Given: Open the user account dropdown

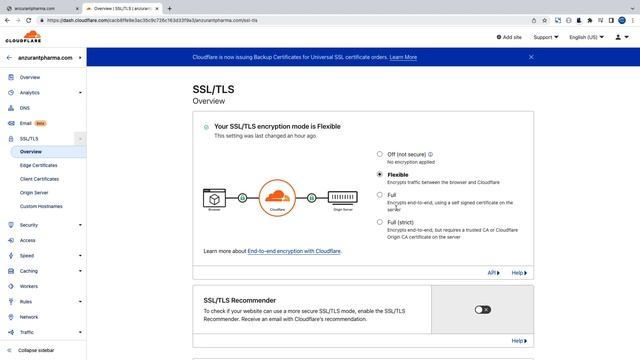Looking at the screenshot, I should coord(622,37).
